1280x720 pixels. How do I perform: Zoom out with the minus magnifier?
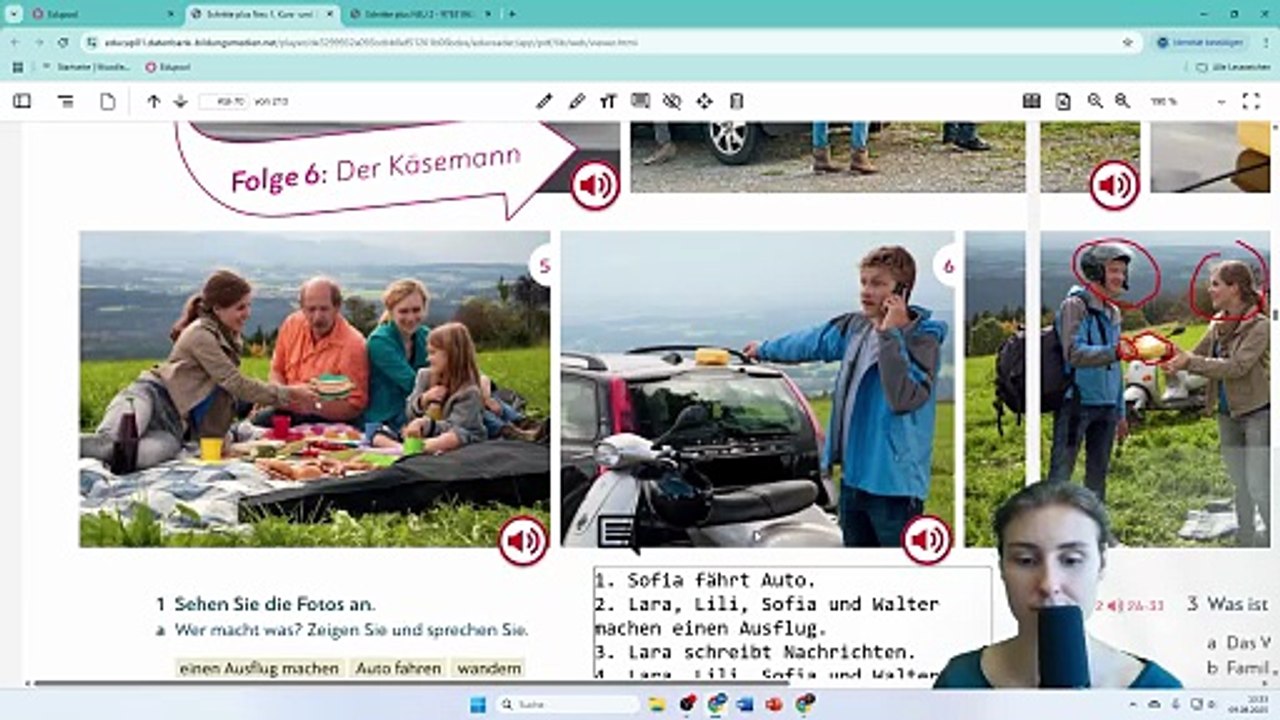pyautogui.click(x=1095, y=101)
